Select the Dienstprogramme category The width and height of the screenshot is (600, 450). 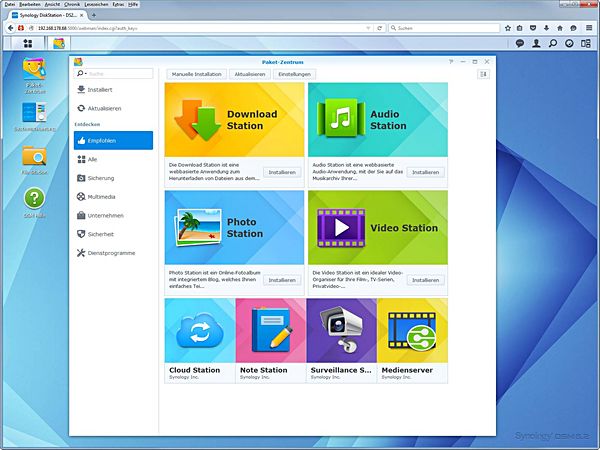114,253
